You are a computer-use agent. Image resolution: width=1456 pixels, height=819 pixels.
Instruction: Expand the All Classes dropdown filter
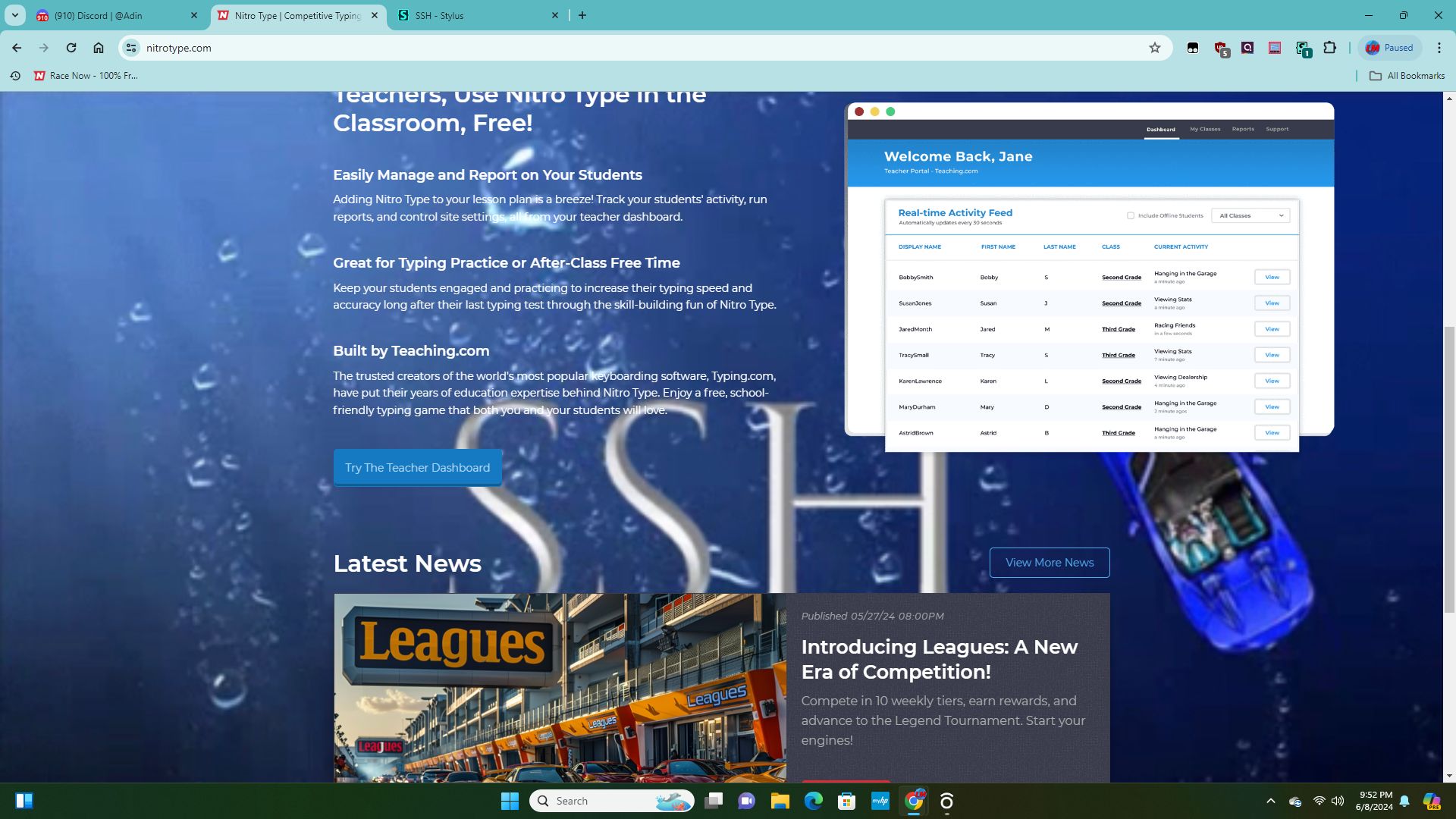pyautogui.click(x=1251, y=215)
